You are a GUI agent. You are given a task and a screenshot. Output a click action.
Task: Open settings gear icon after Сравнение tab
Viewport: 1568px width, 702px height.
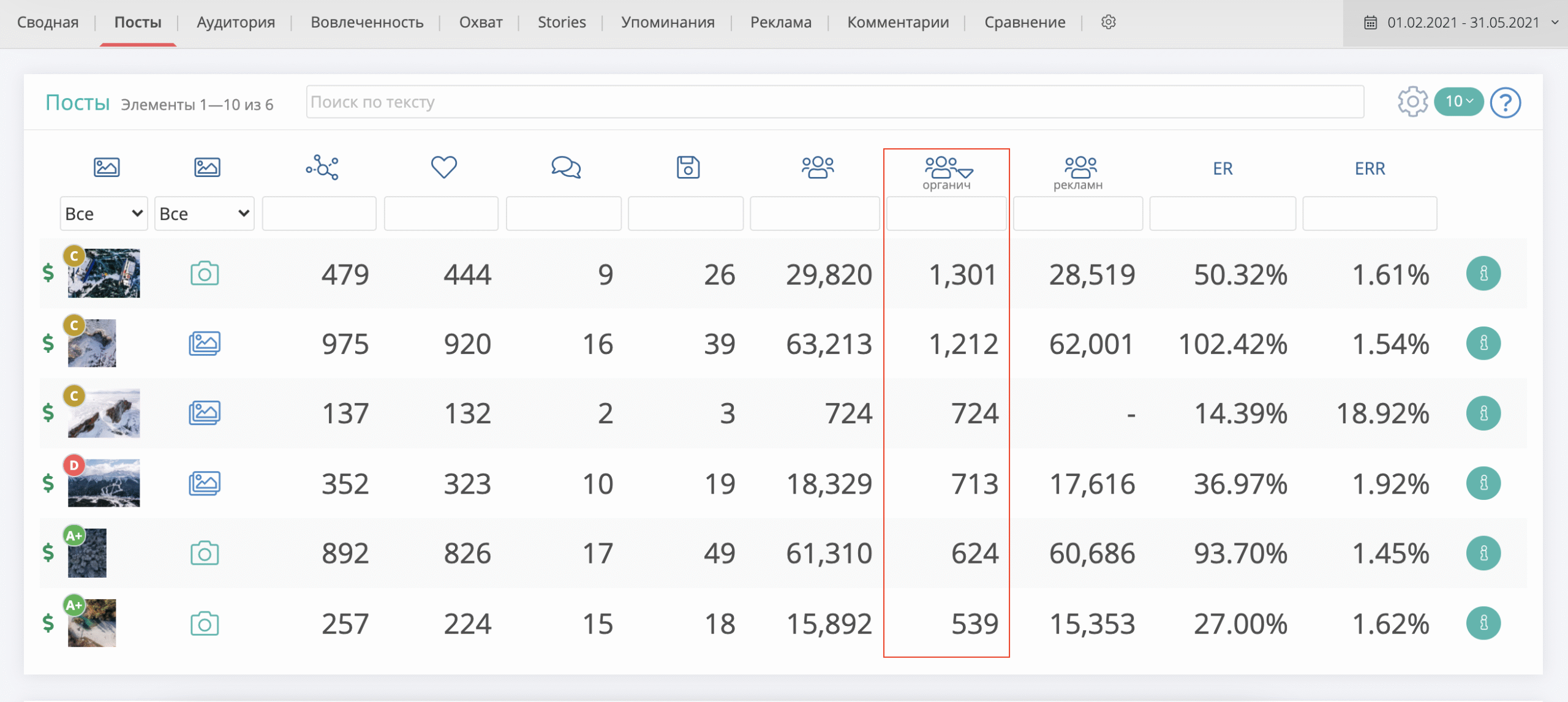tap(1108, 22)
